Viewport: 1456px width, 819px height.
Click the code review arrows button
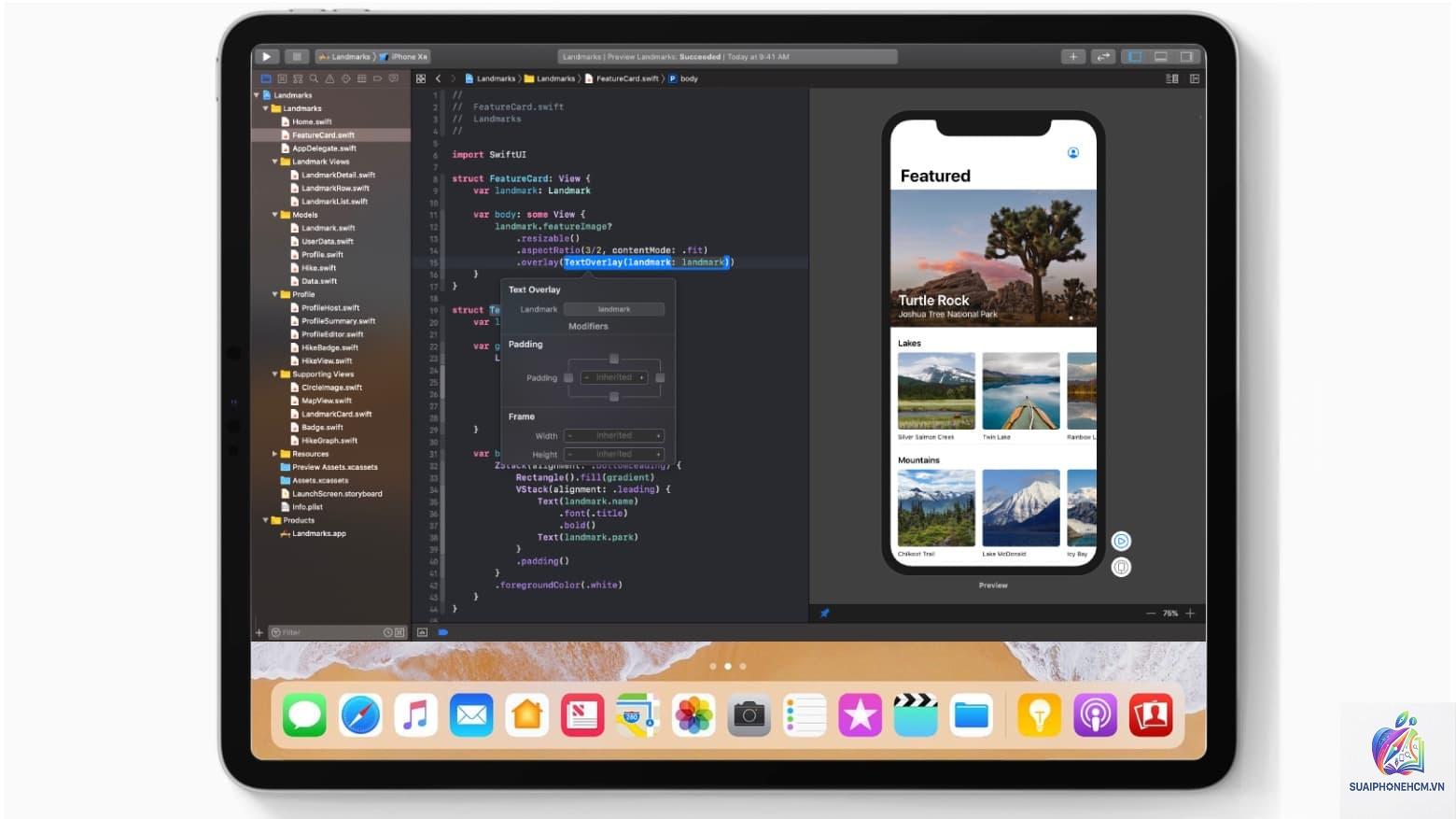click(1103, 57)
